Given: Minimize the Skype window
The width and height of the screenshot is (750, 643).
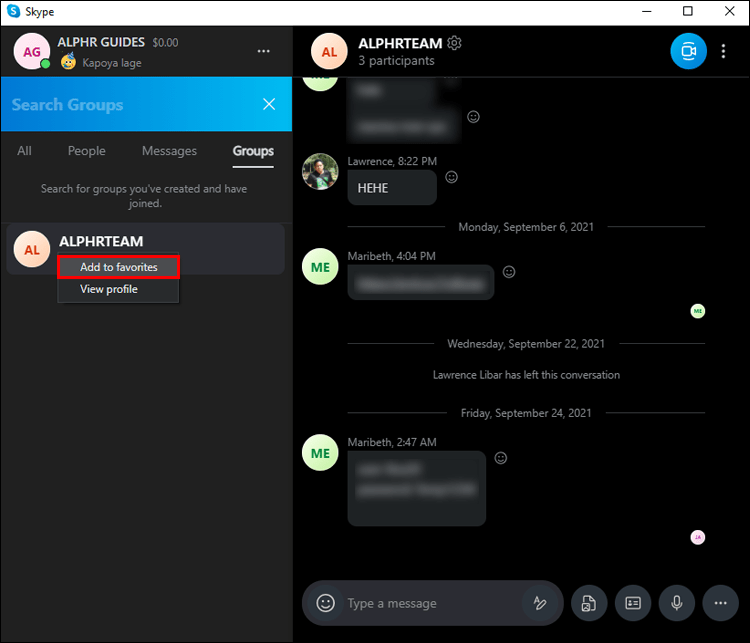Looking at the screenshot, I should 647,11.
